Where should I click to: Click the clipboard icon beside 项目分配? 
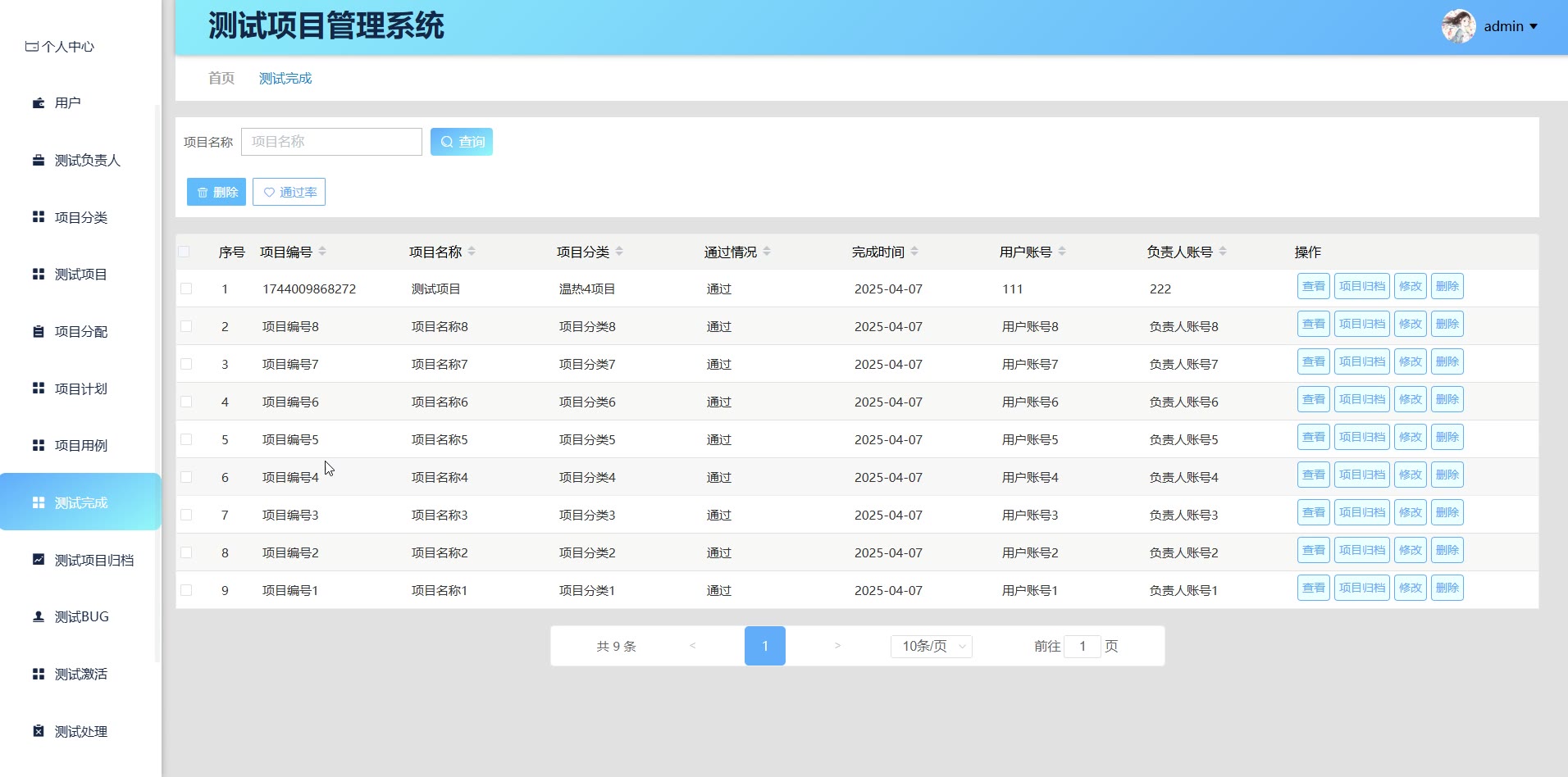tap(38, 331)
